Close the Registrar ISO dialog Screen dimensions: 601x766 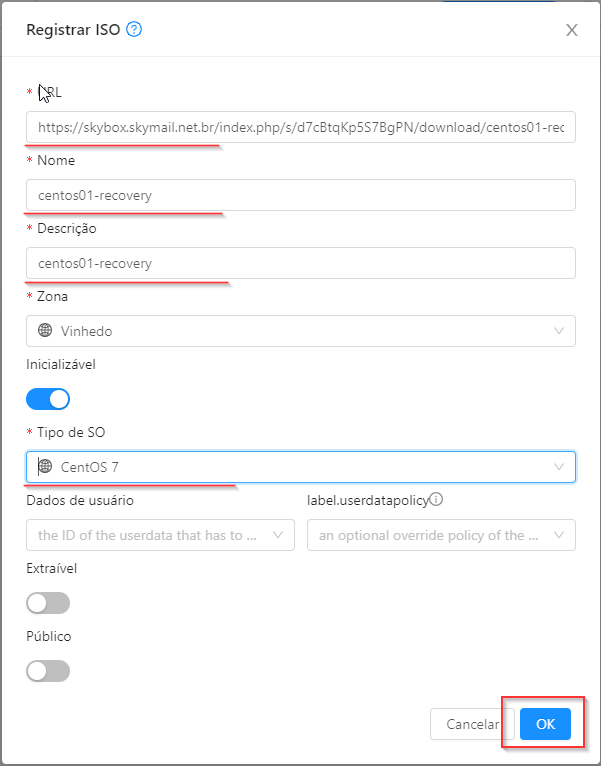[x=572, y=30]
